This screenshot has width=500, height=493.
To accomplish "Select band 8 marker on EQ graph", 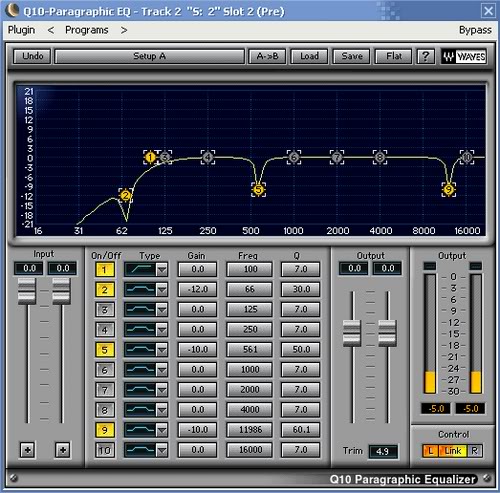I will pos(380,157).
